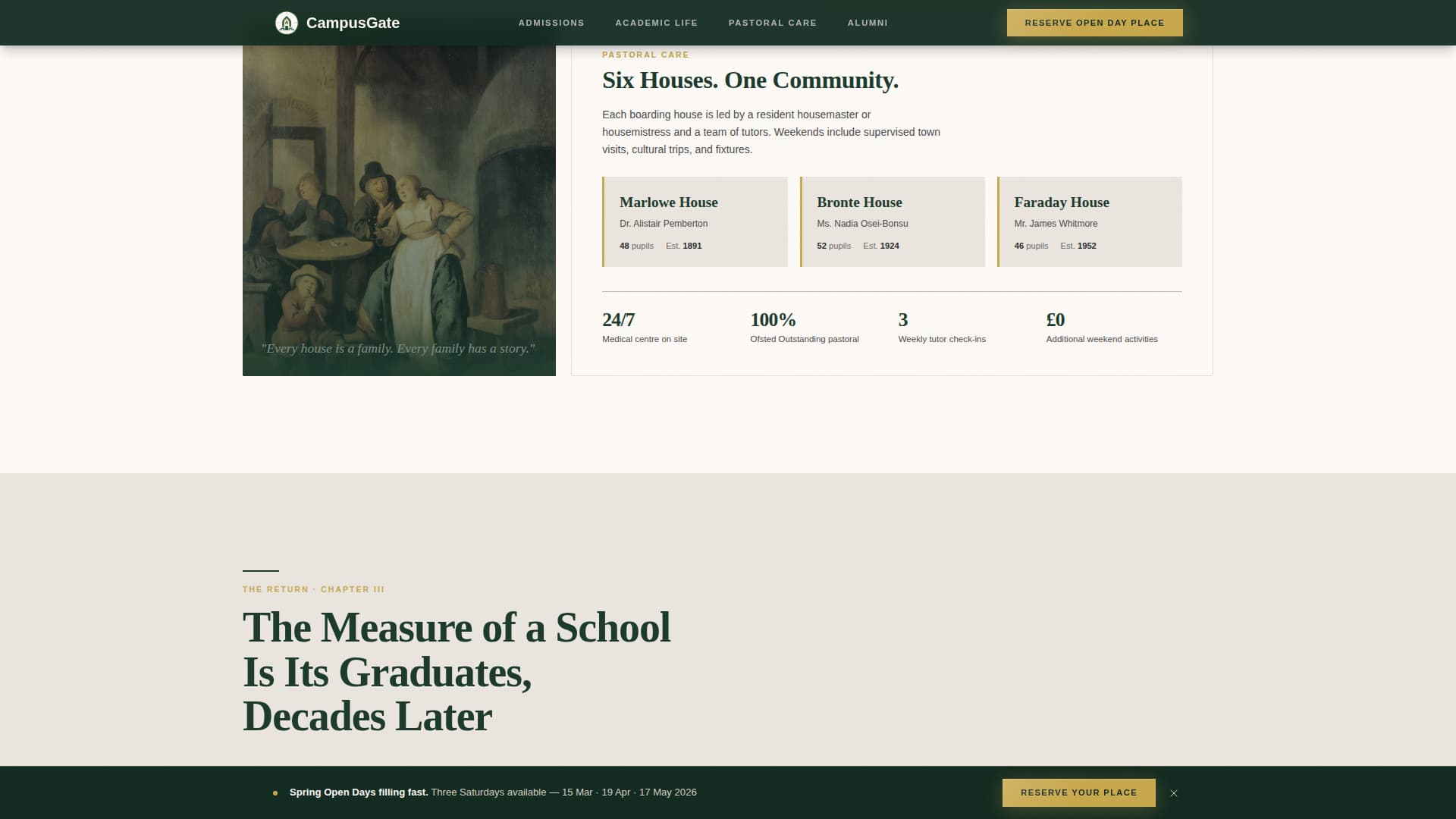Click Reserve Open Day Place button
The image size is (1456, 819).
pos(1094,23)
